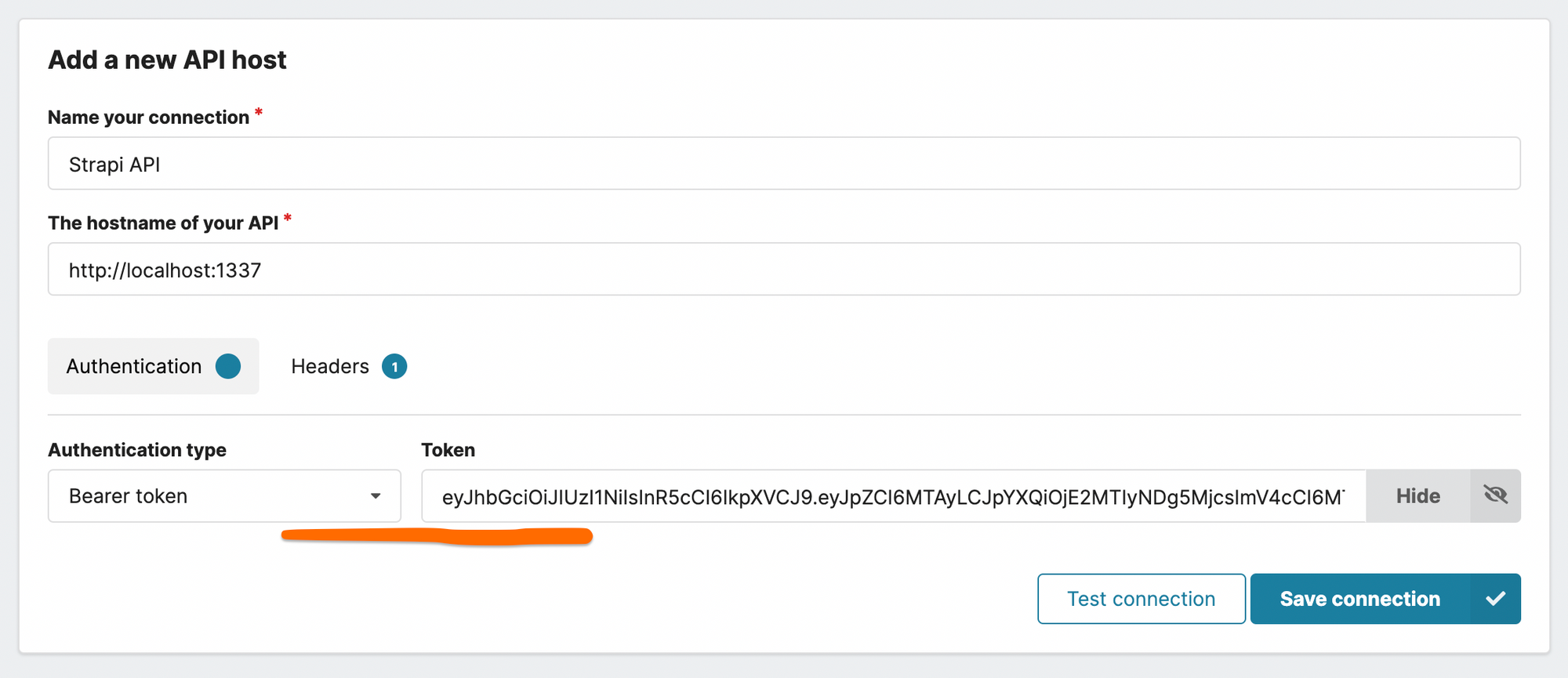Click the dropdown caret on Bearer token
The width and height of the screenshot is (1568, 678).
[x=378, y=495]
